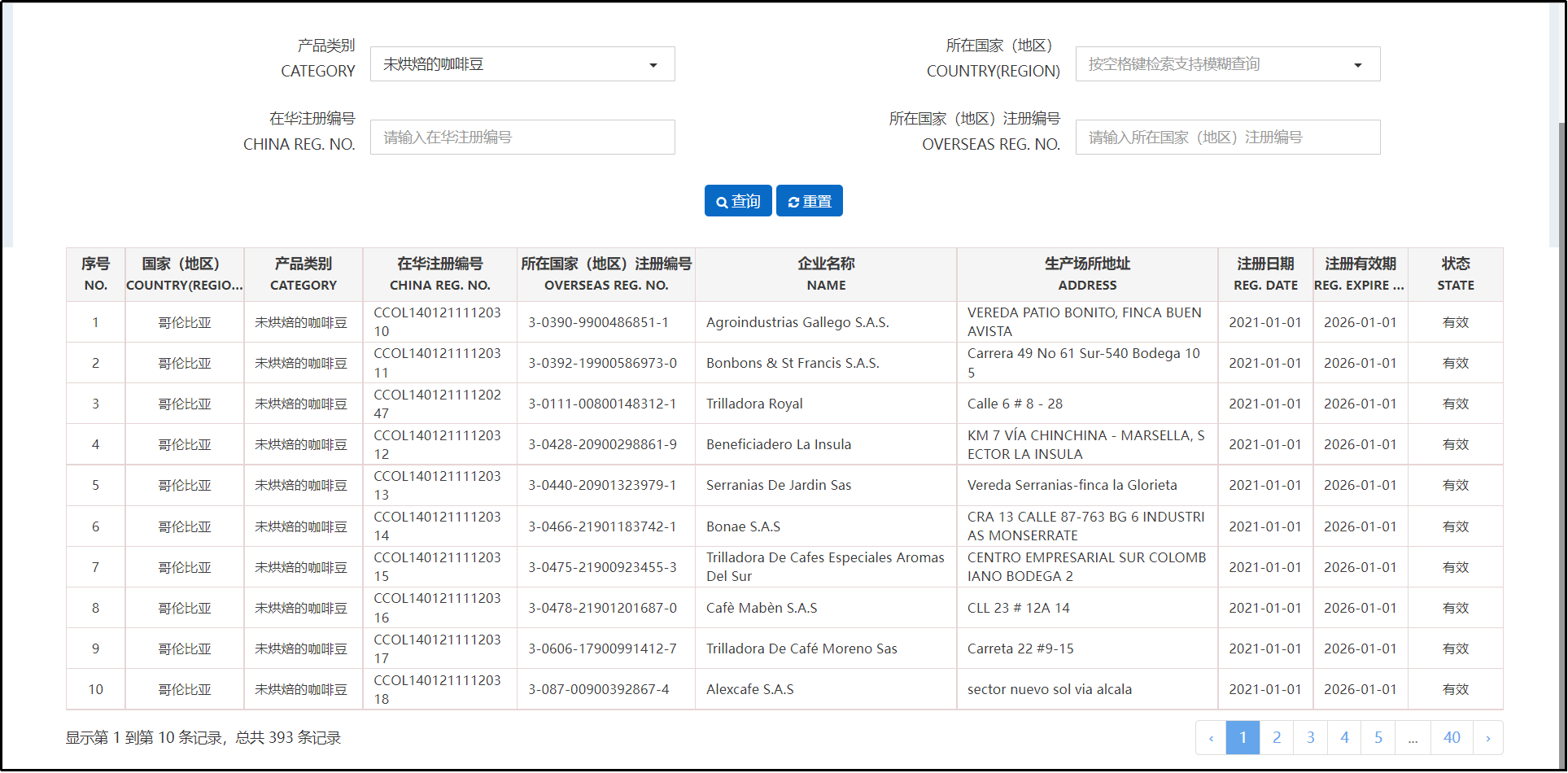
Task: Click overseas reg no 3-0111-00800148312-1
Action: pyautogui.click(x=602, y=404)
